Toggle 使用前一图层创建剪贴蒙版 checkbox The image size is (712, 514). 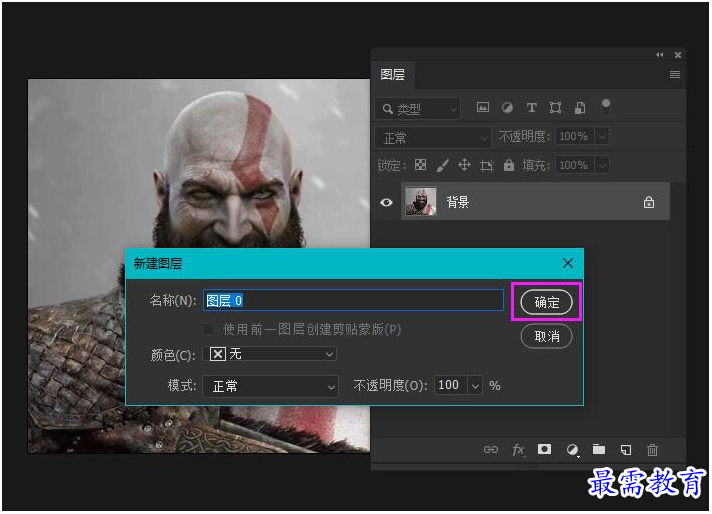[208, 329]
